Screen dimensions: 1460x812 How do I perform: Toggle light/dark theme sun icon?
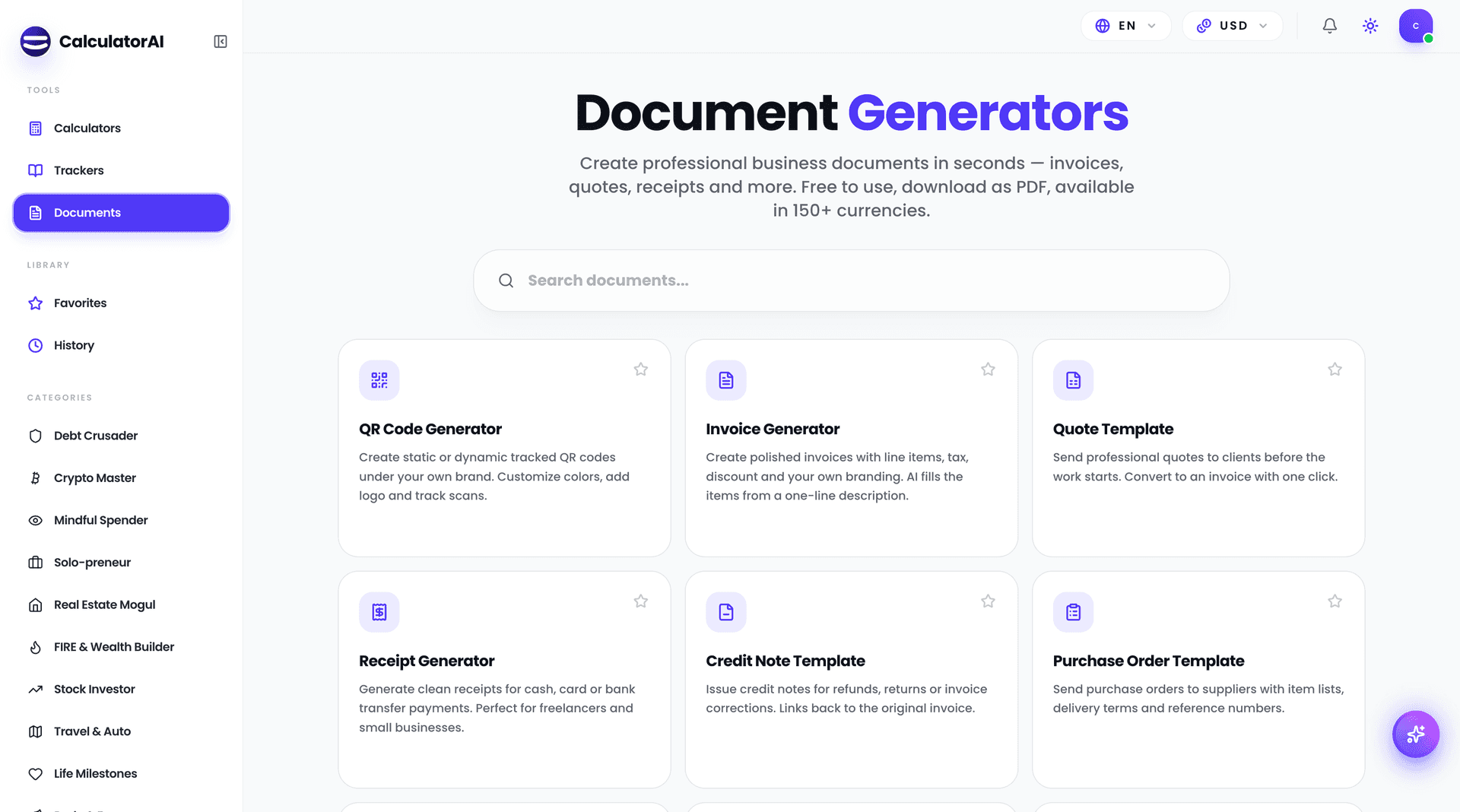click(1370, 26)
